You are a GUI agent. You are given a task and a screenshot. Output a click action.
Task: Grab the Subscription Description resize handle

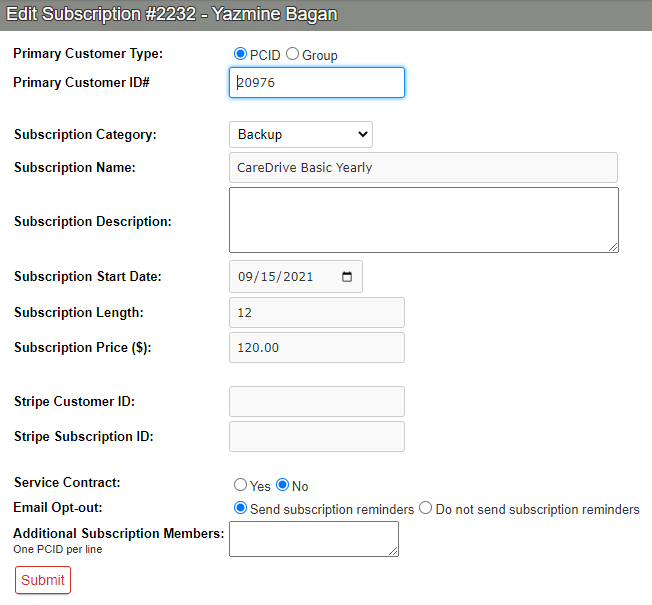click(x=613, y=247)
